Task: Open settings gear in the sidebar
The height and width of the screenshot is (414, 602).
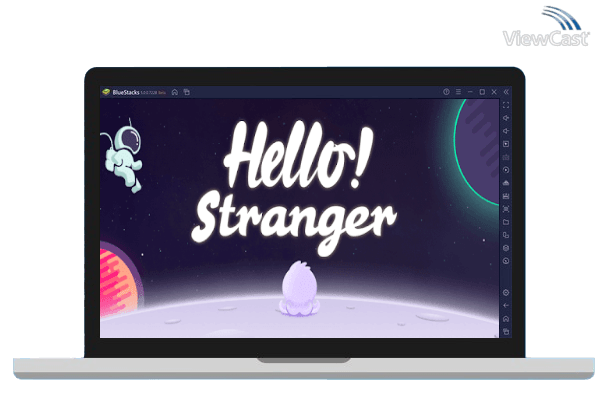Action: click(506, 293)
